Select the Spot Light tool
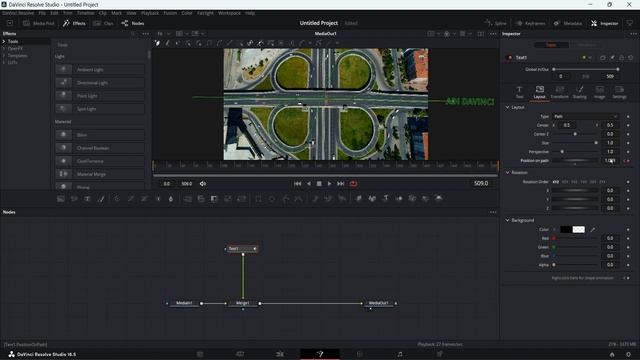This screenshot has width=640, height=360. pyautogui.click(x=100, y=109)
